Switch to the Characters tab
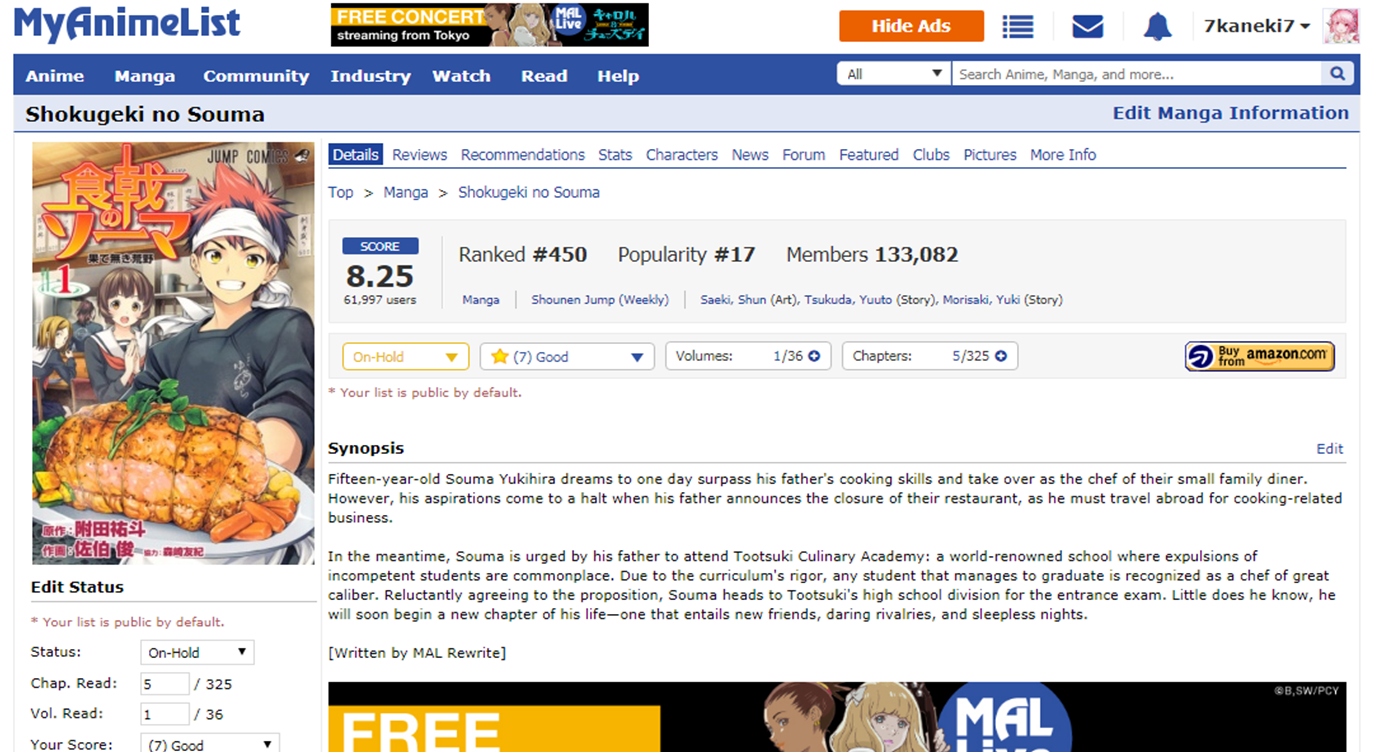Image resolution: width=1373 pixels, height=752 pixels. [681, 155]
